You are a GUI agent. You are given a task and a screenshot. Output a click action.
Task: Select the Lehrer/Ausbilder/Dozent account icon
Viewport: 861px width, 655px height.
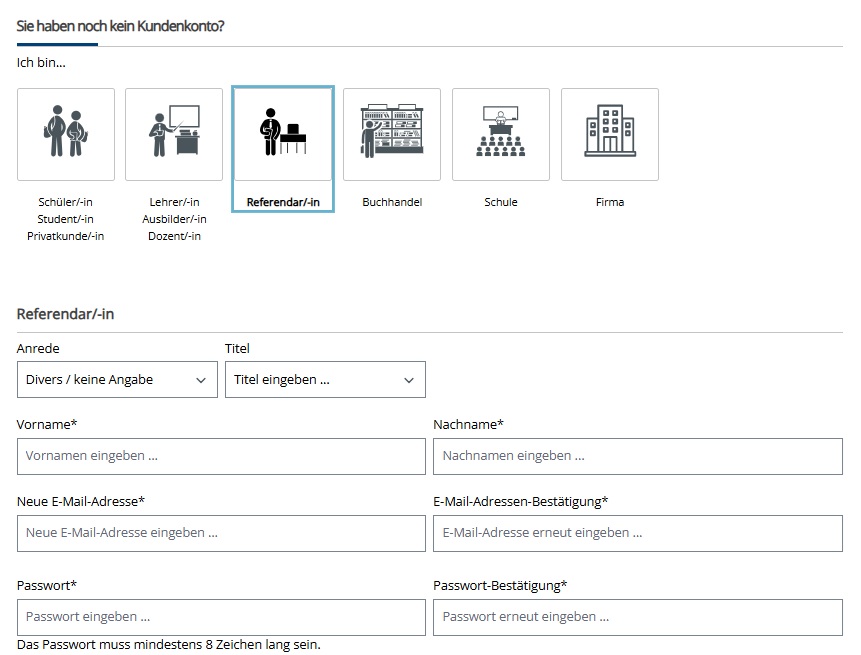174,134
